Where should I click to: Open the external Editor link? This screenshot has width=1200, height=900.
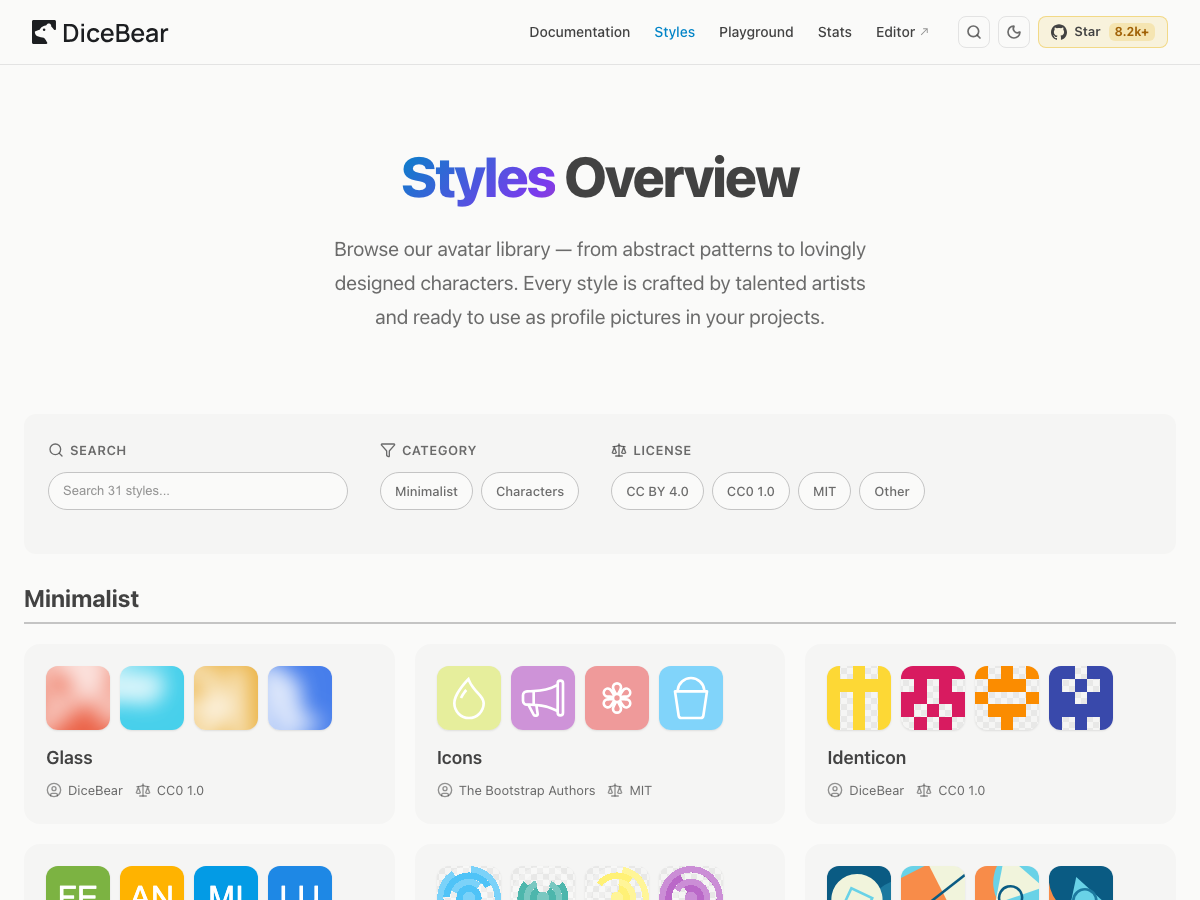(902, 32)
